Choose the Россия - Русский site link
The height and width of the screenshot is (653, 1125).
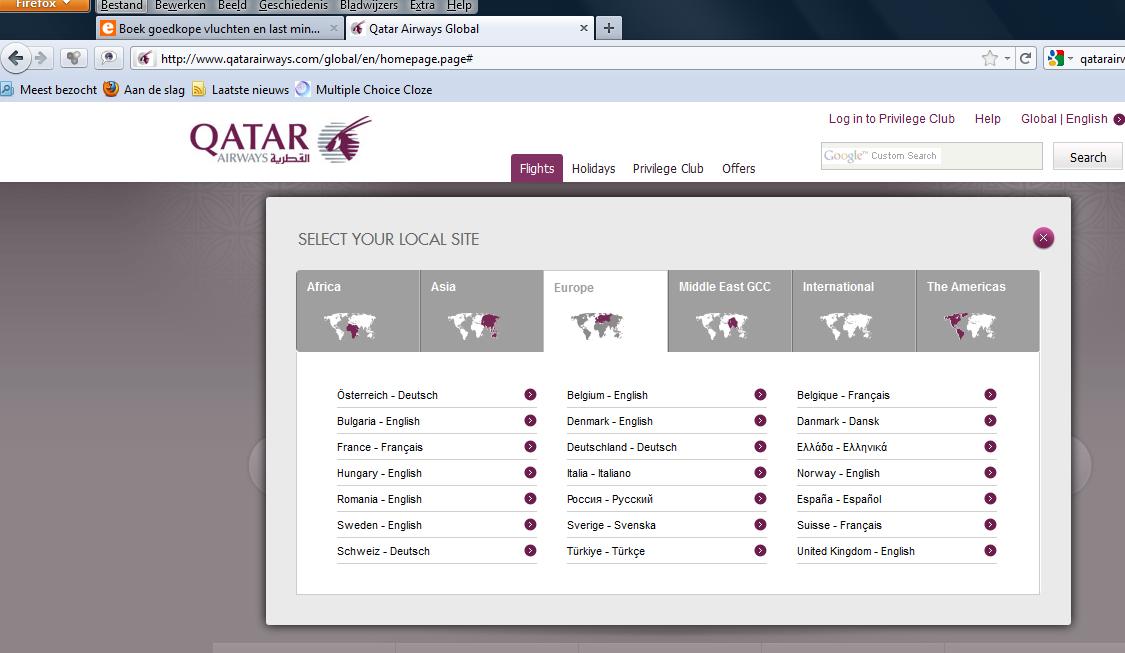610,499
